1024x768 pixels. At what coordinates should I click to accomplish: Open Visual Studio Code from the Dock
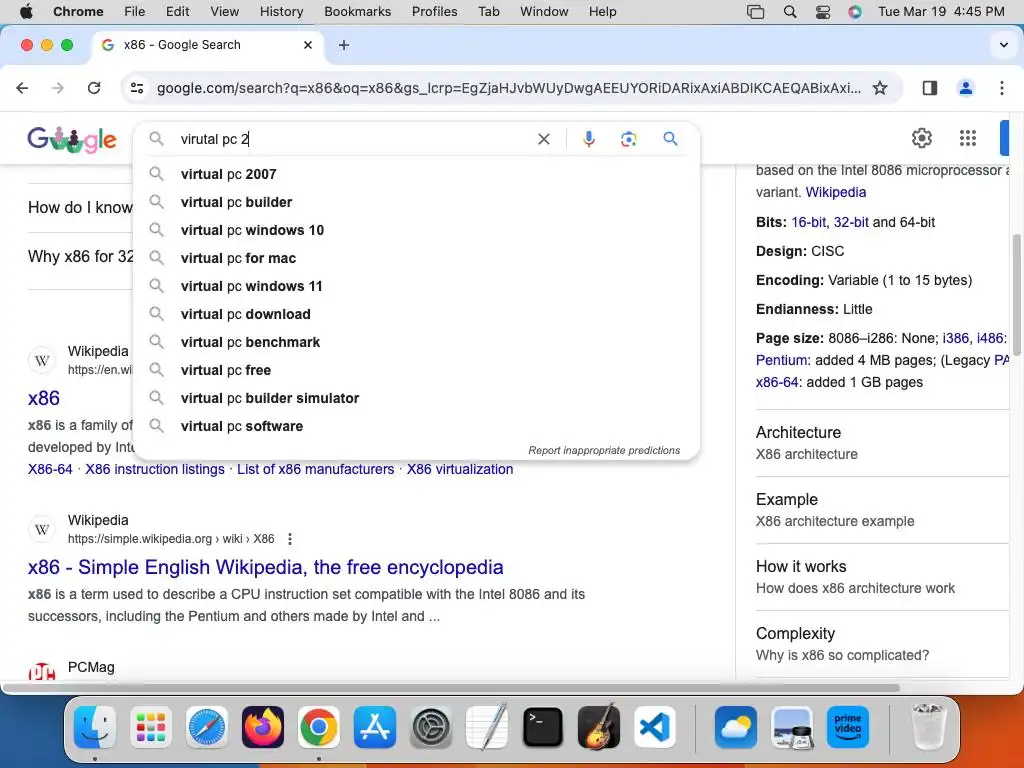[x=655, y=727]
